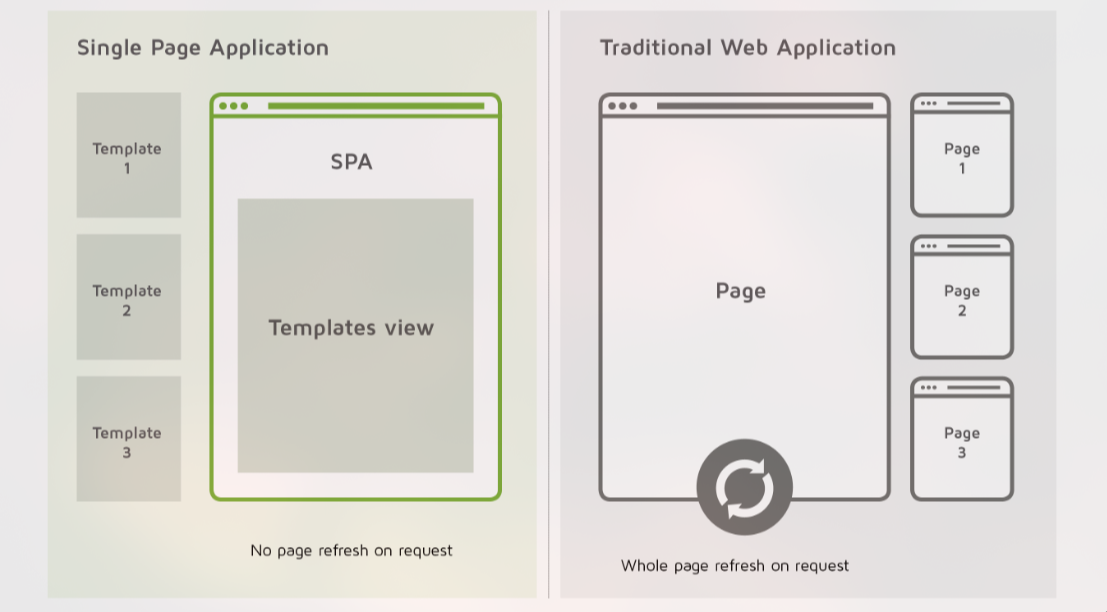Click the window dots on the Page 3 thumbnail

[928, 388]
